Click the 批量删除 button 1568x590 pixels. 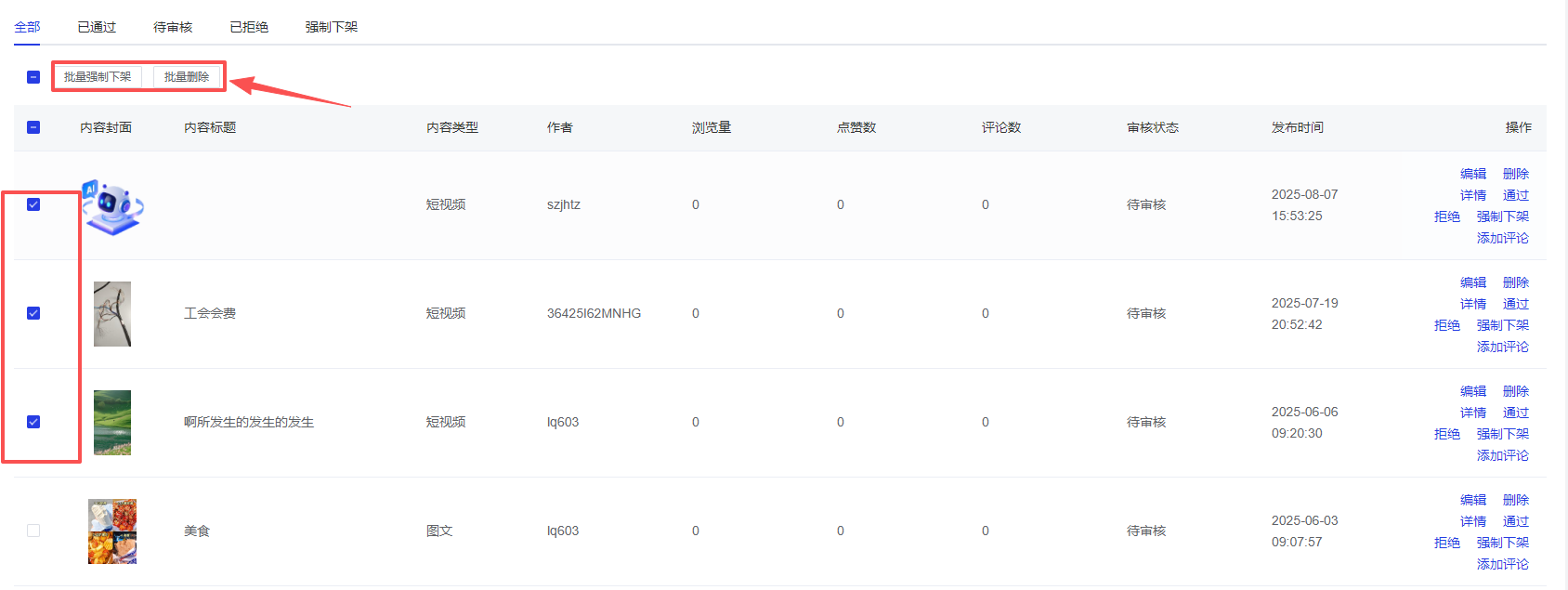point(187,77)
